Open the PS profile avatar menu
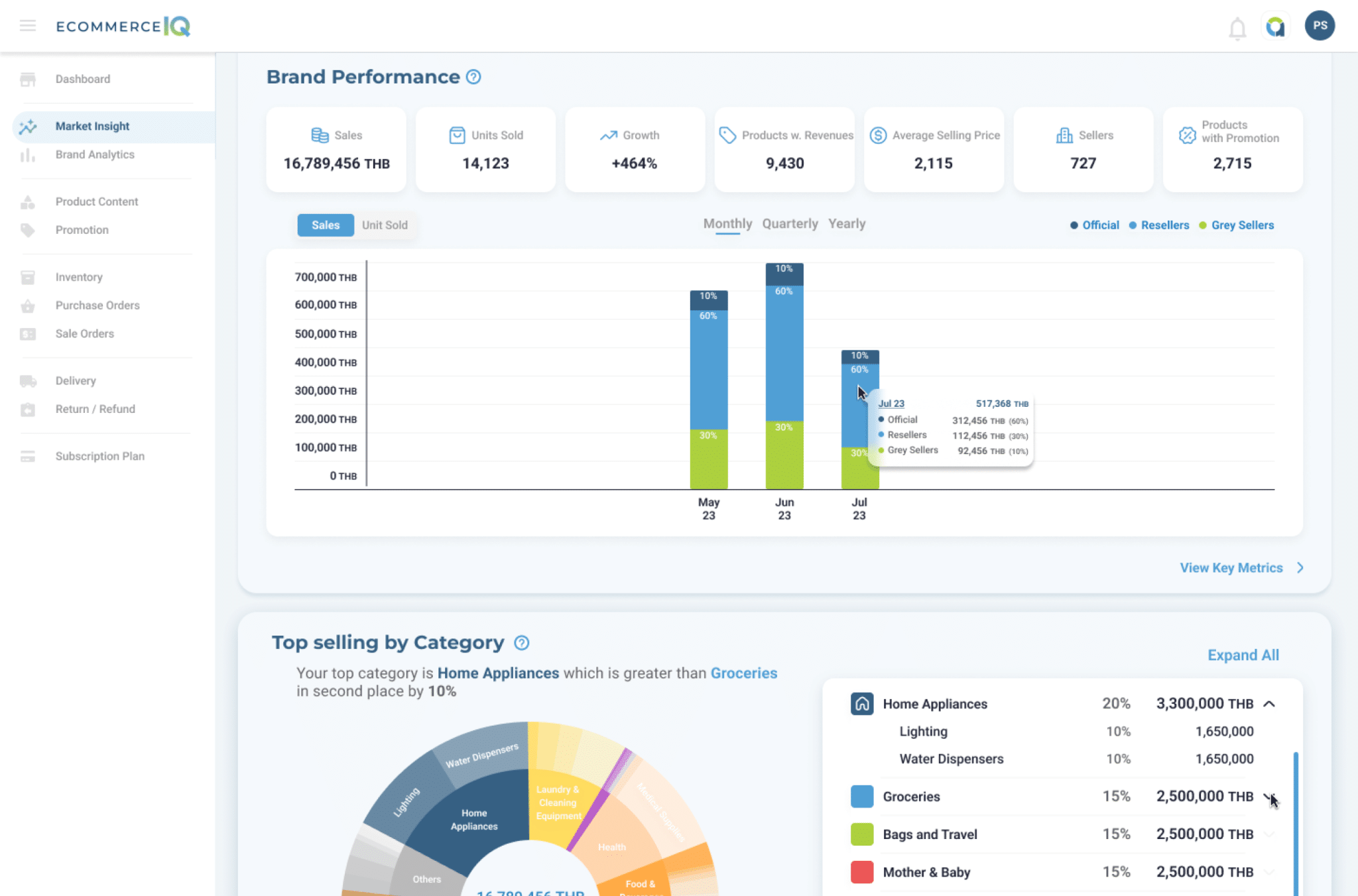 point(1320,26)
